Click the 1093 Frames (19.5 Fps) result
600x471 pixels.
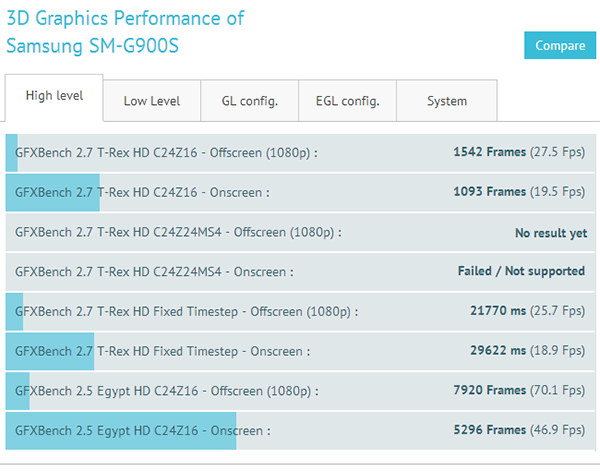[519, 191]
